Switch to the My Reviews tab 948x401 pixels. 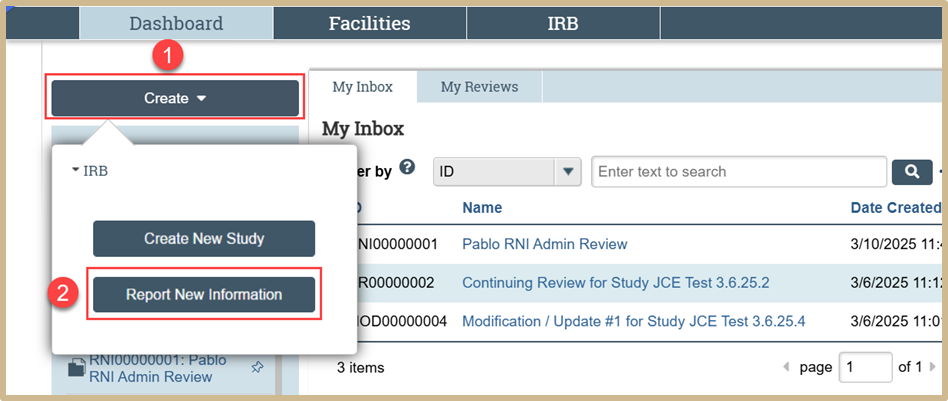point(479,87)
